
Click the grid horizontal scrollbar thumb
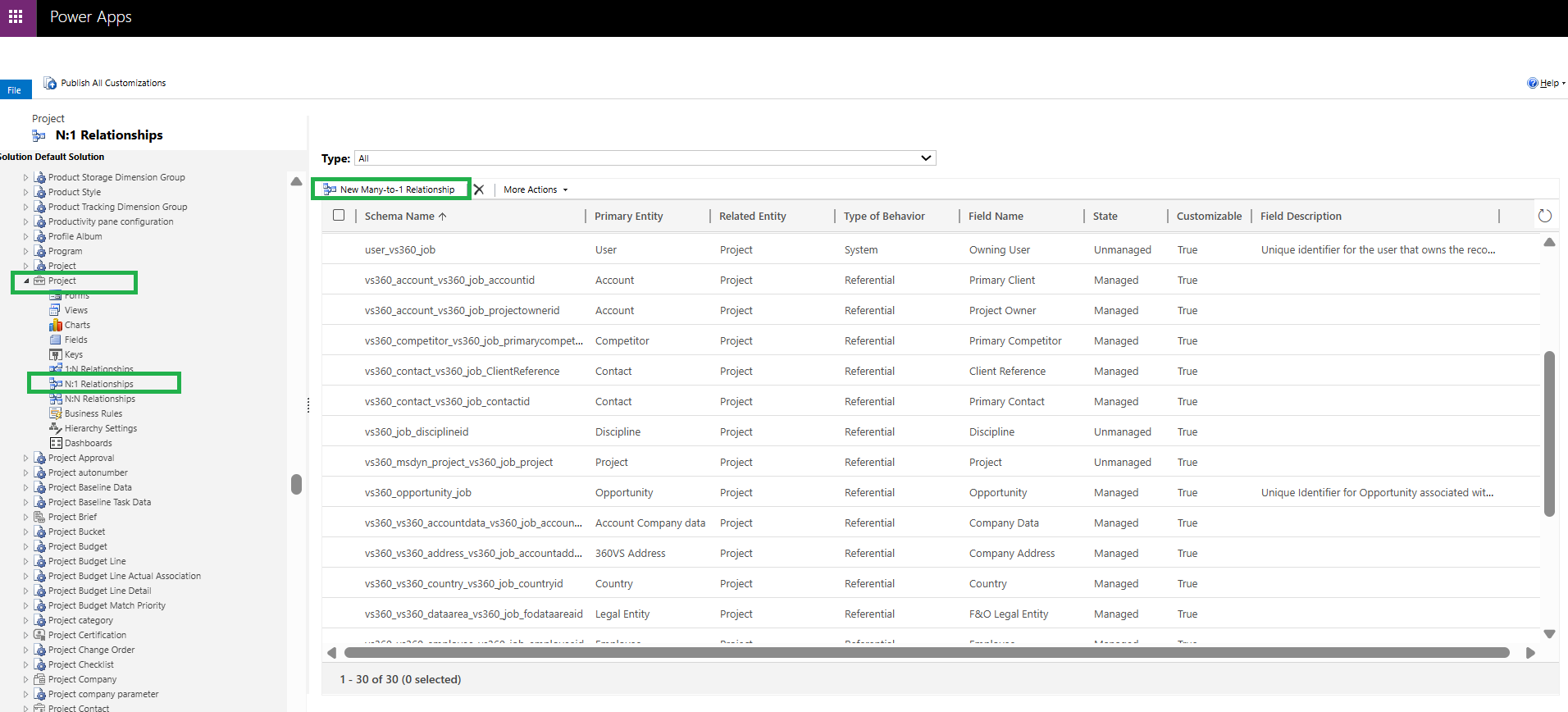927,653
